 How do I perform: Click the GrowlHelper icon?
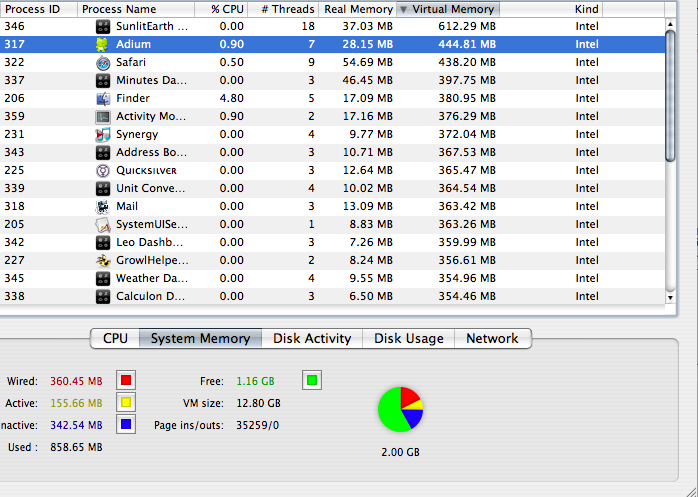point(103,261)
